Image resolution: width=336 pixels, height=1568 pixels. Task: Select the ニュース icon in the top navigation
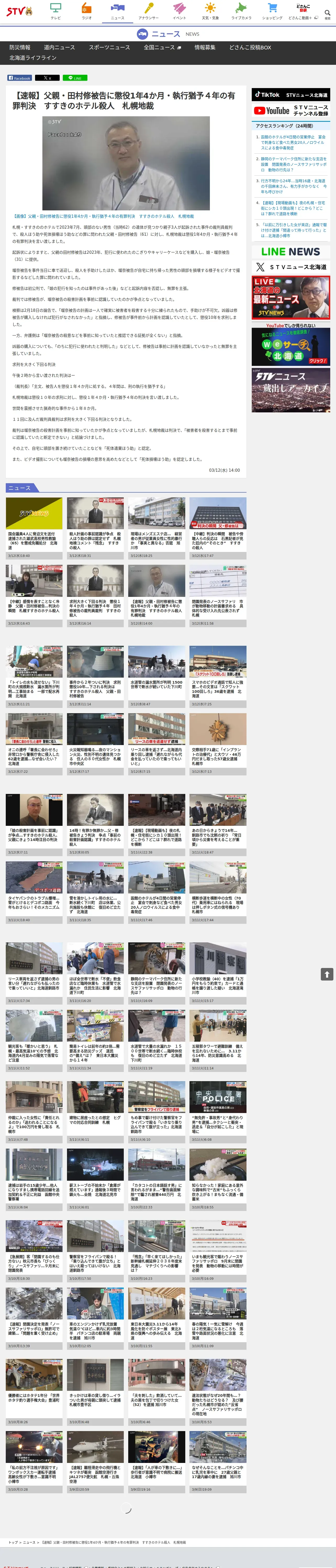point(118,11)
